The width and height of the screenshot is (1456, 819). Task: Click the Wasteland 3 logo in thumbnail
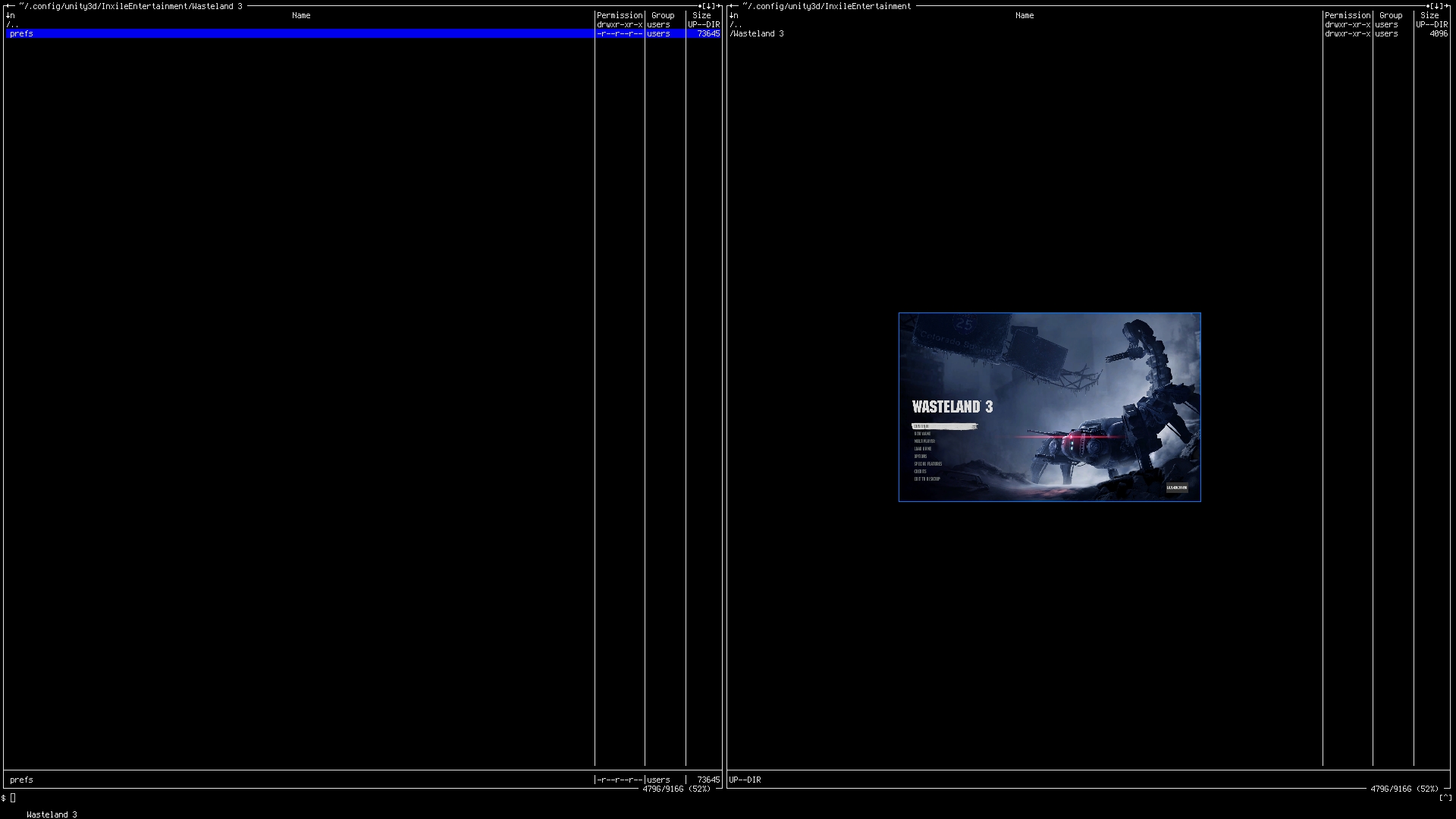click(952, 407)
